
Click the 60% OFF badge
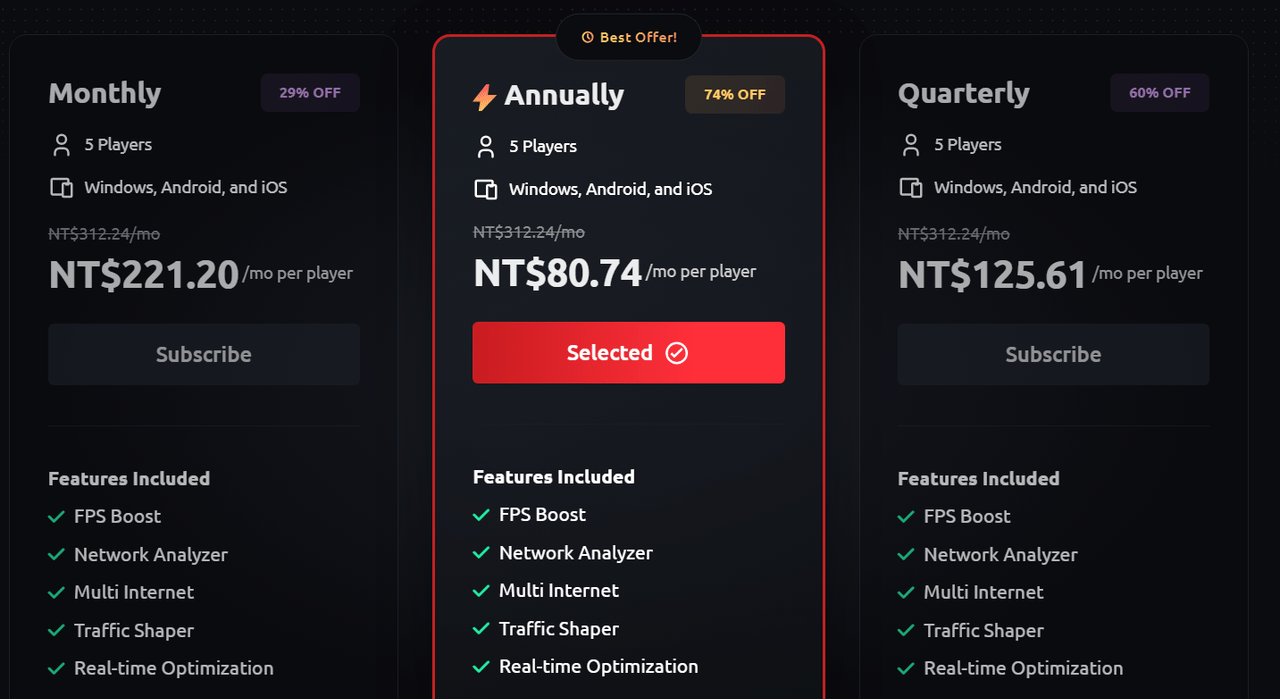(1160, 93)
